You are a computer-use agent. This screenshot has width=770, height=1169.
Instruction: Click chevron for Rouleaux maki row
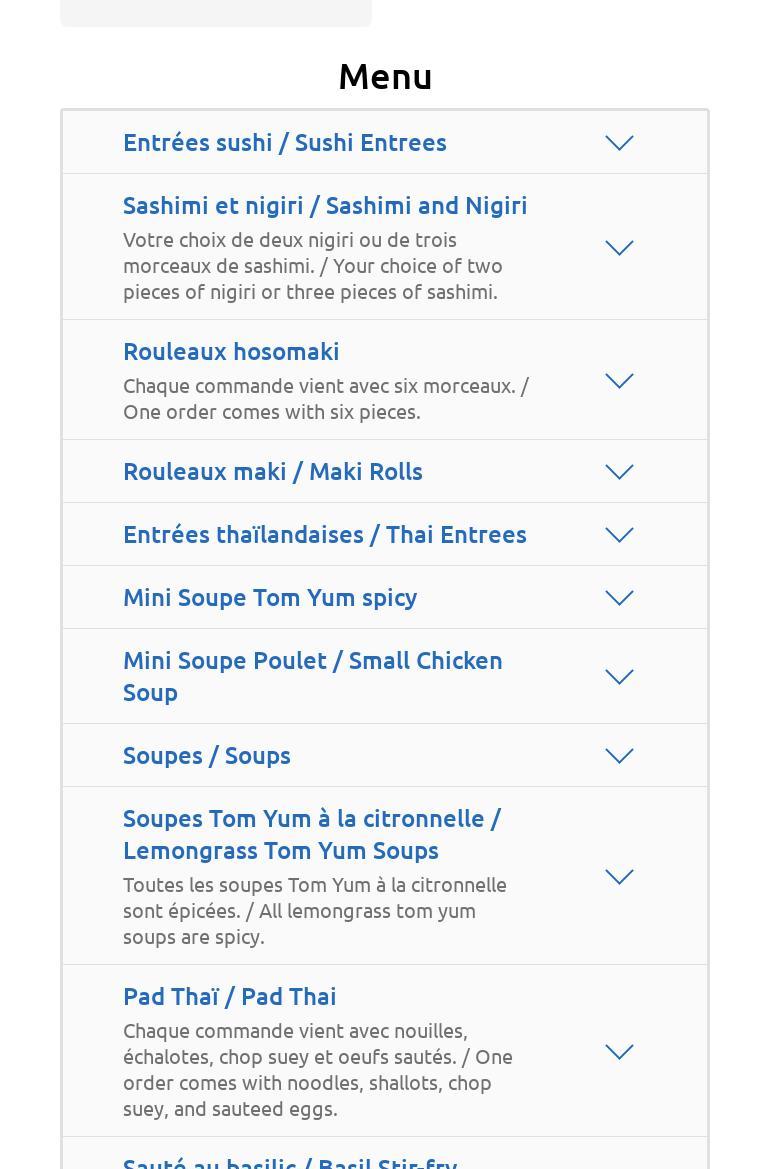coord(619,472)
